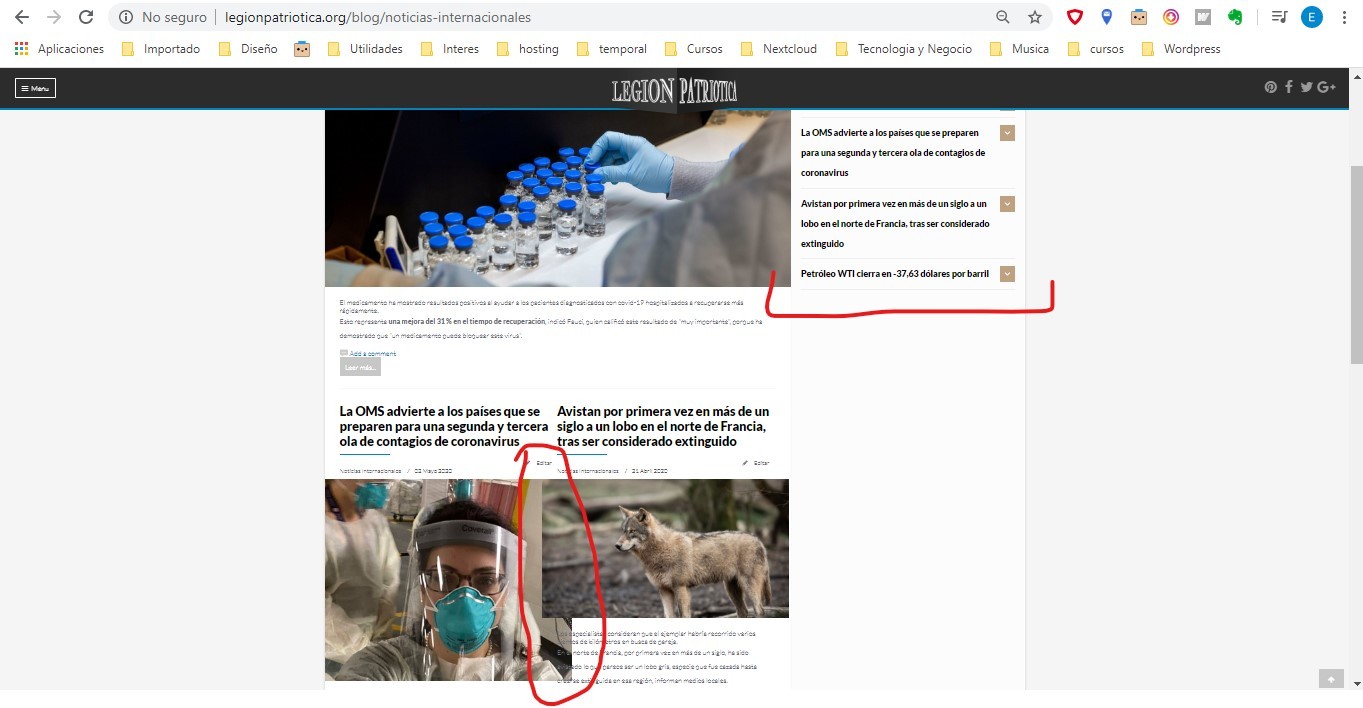Visit the site's Facebook page
The image size is (1363, 708).
[x=1289, y=87]
